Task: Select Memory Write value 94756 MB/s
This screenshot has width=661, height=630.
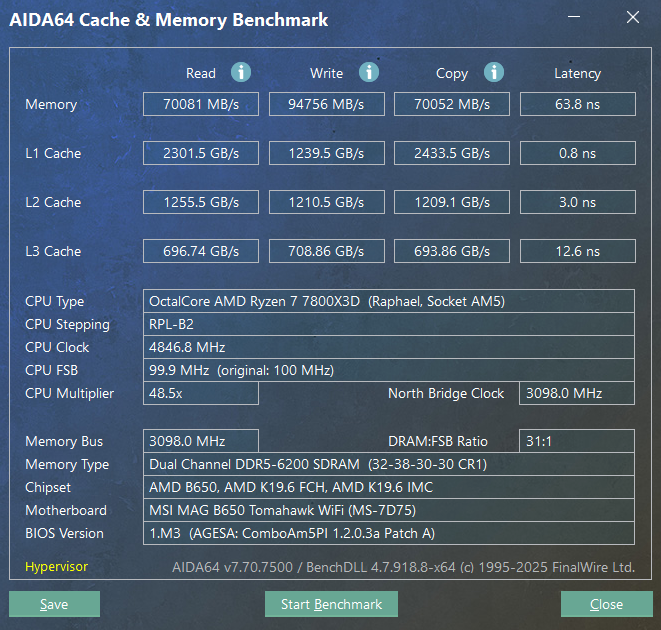Action: pyautogui.click(x=327, y=104)
